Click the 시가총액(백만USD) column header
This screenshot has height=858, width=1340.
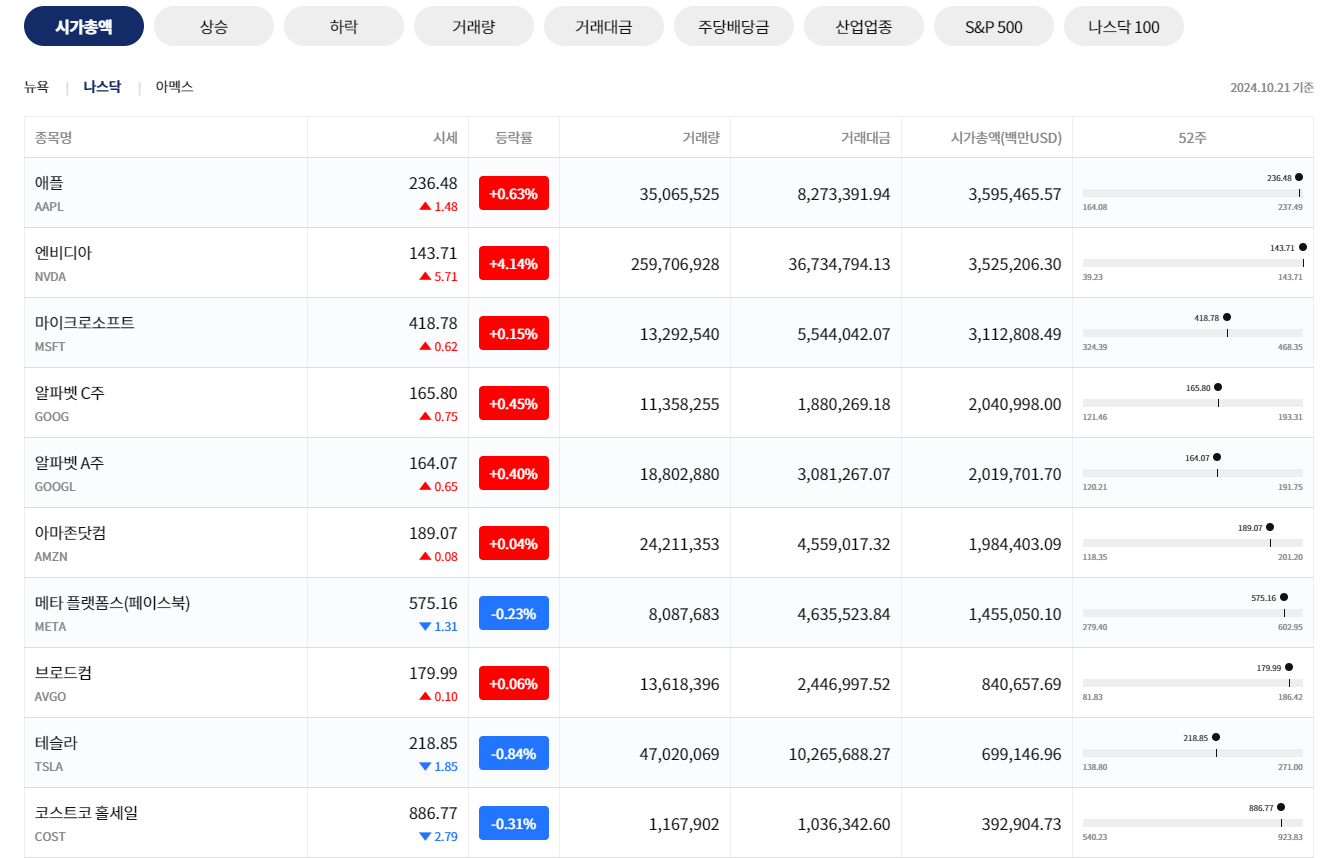(x=1006, y=138)
